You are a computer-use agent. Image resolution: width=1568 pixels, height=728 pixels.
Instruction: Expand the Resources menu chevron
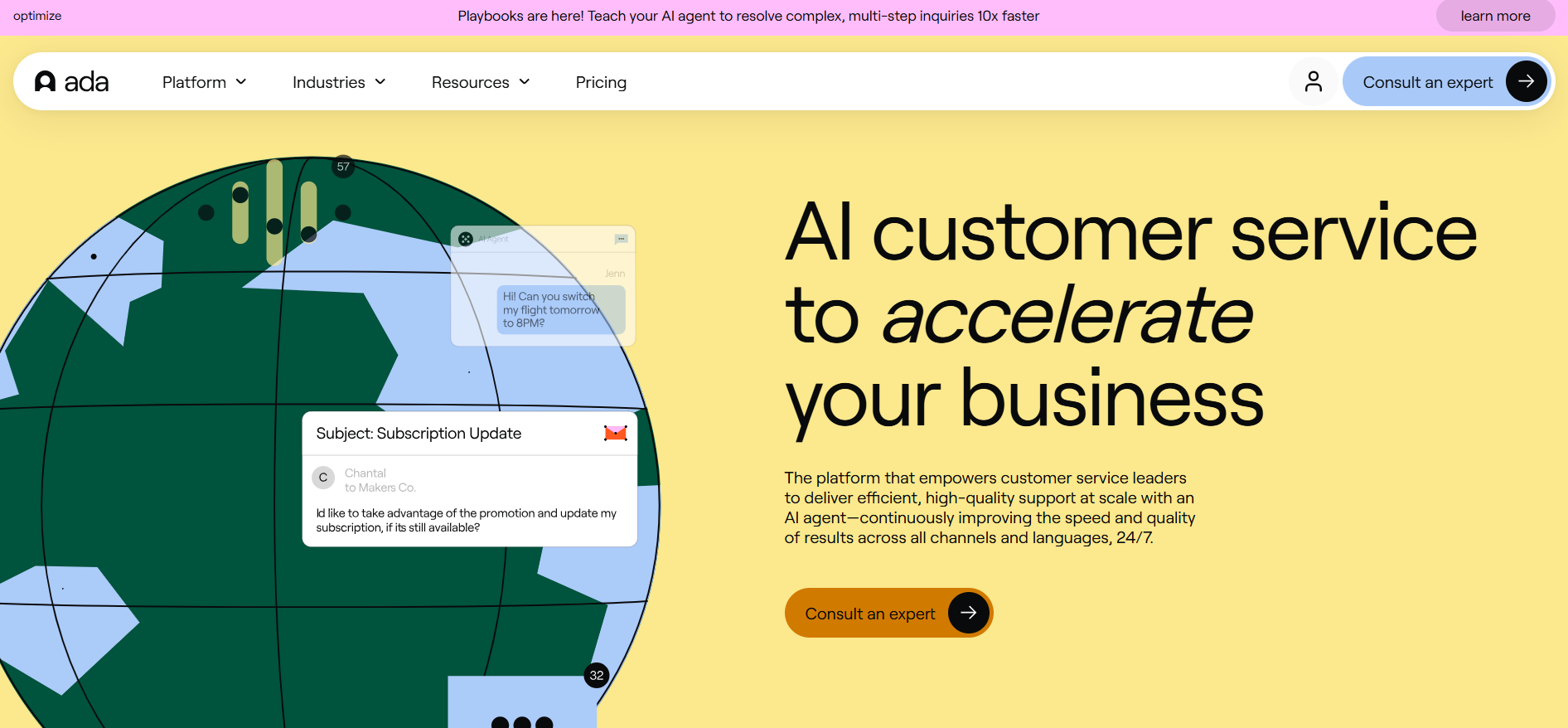click(525, 82)
